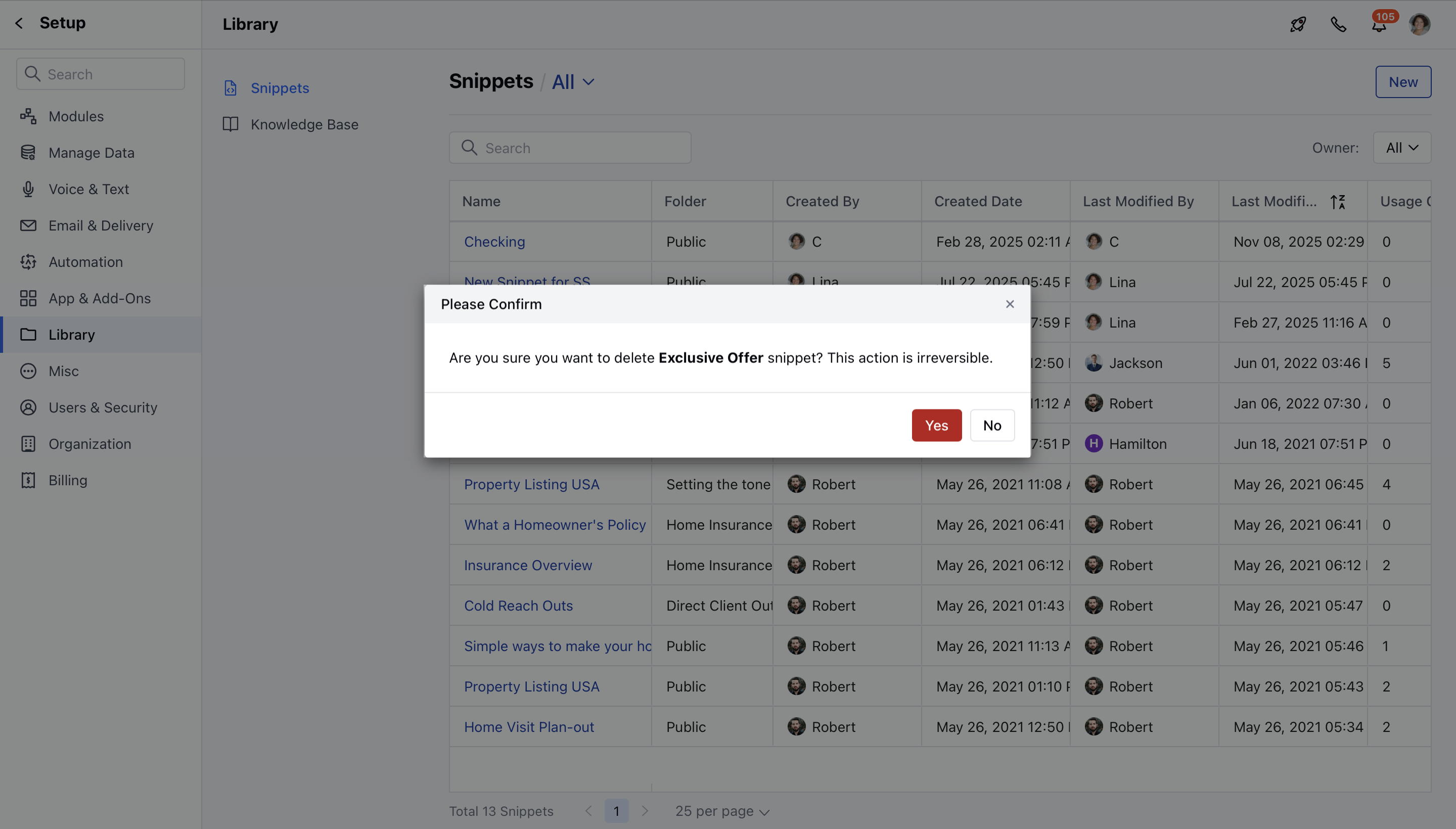Select Users & Security menu item
Screen dimensions: 1456x829
pyautogui.click(x=103, y=407)
